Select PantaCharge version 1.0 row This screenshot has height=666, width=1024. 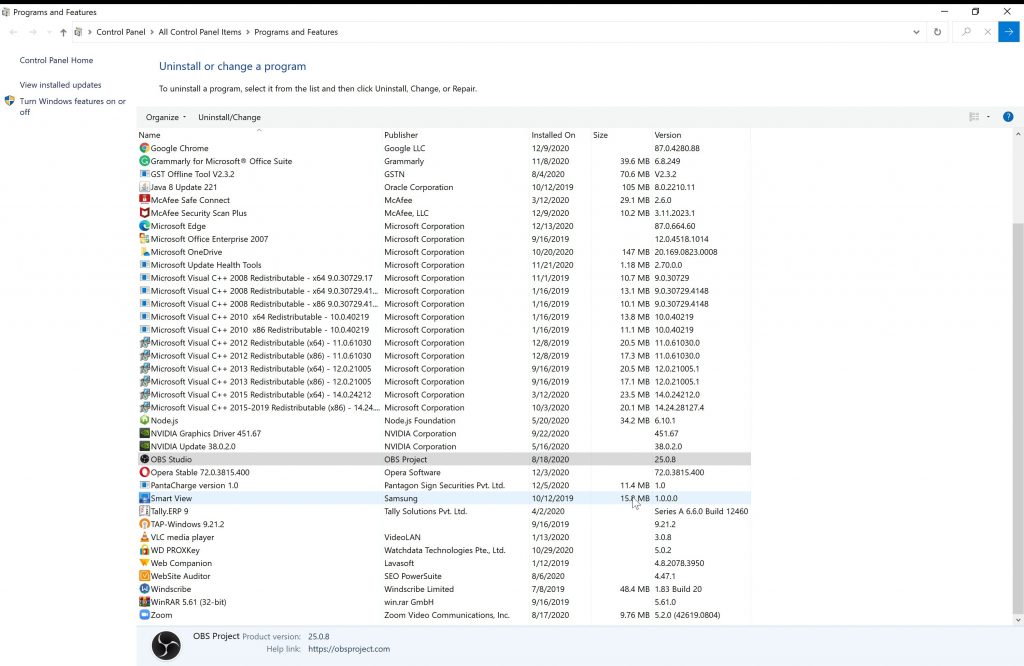point(443,485)
